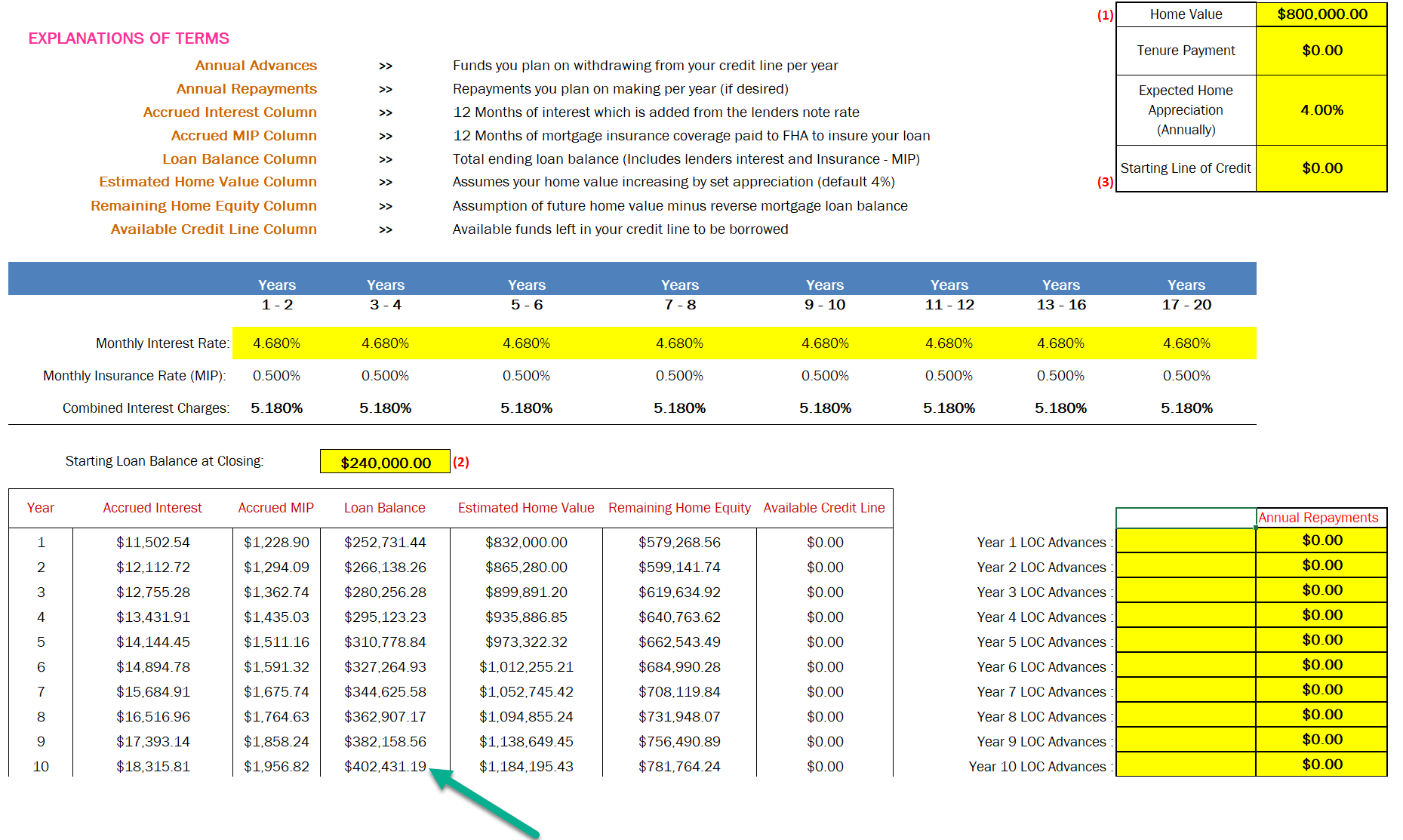
Task: Click the Tenure Payment amount cell
Action: [1321, 51]
